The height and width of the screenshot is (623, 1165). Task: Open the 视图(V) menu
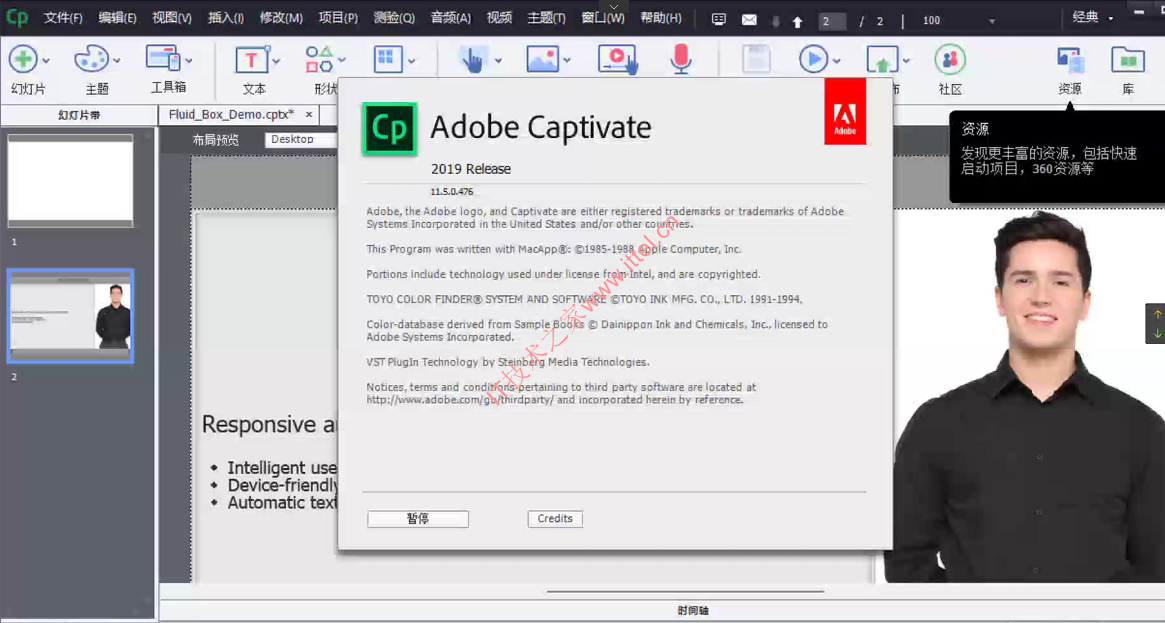point(172,18)
